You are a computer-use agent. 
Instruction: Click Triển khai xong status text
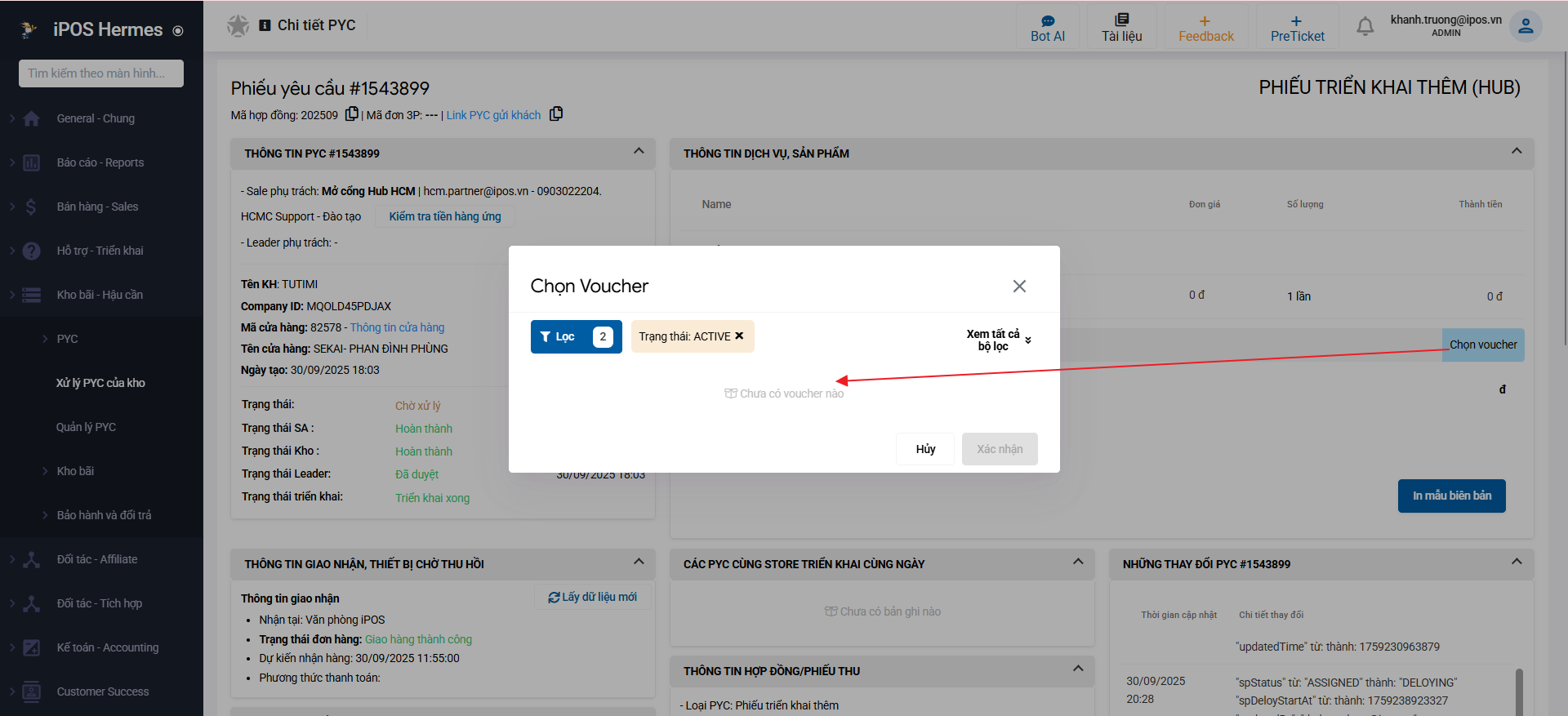[x=433, y=498]
